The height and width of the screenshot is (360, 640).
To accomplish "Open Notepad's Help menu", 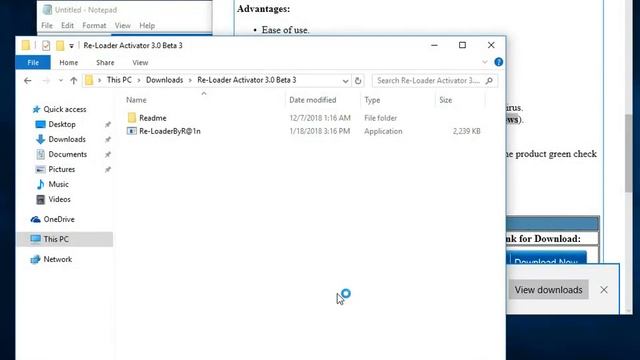I will [147, 25].
